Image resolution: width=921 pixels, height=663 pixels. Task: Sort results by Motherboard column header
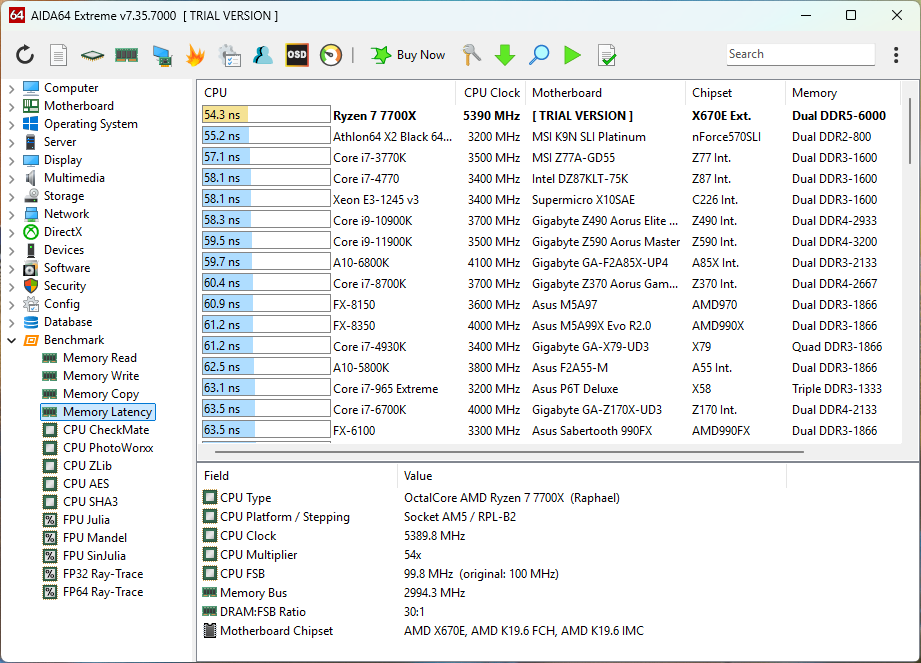[605, 93]
